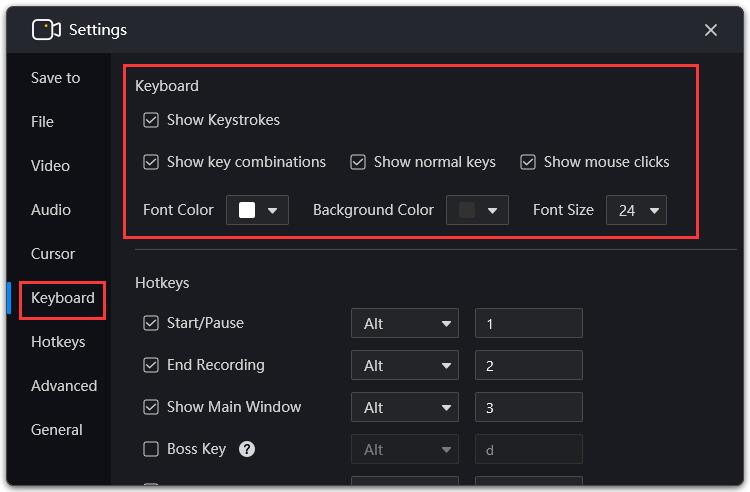The image size is (750, 492).
Task: Open the Audio settings section
Action: pos(51,210)
